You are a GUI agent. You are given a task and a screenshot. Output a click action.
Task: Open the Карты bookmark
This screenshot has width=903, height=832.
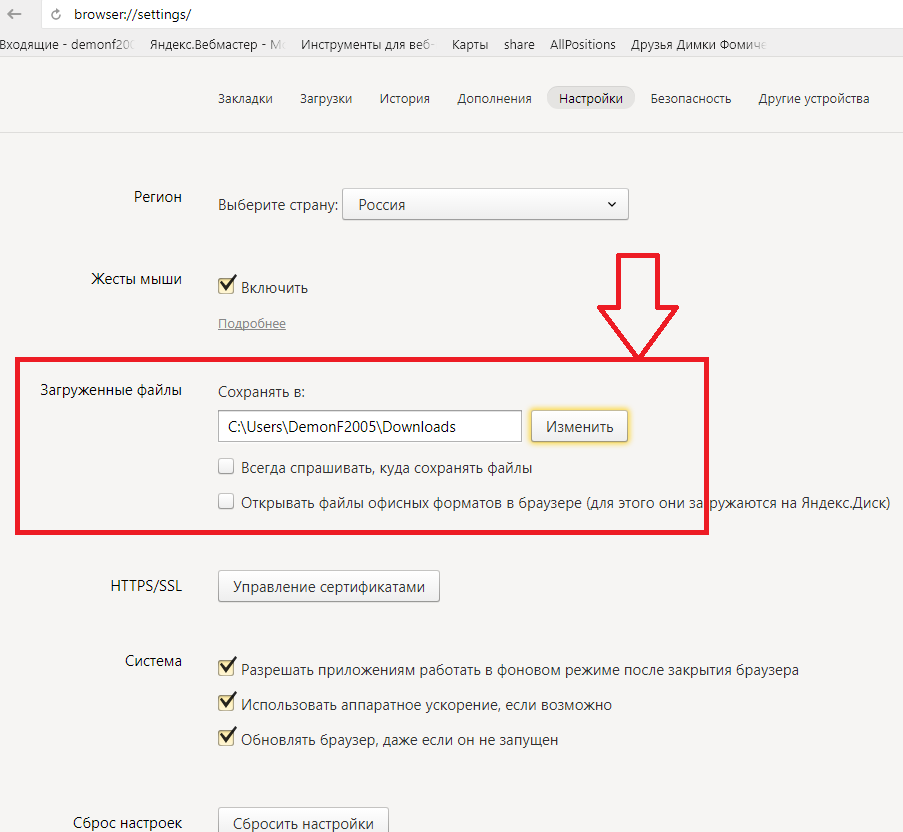(469, 45)
